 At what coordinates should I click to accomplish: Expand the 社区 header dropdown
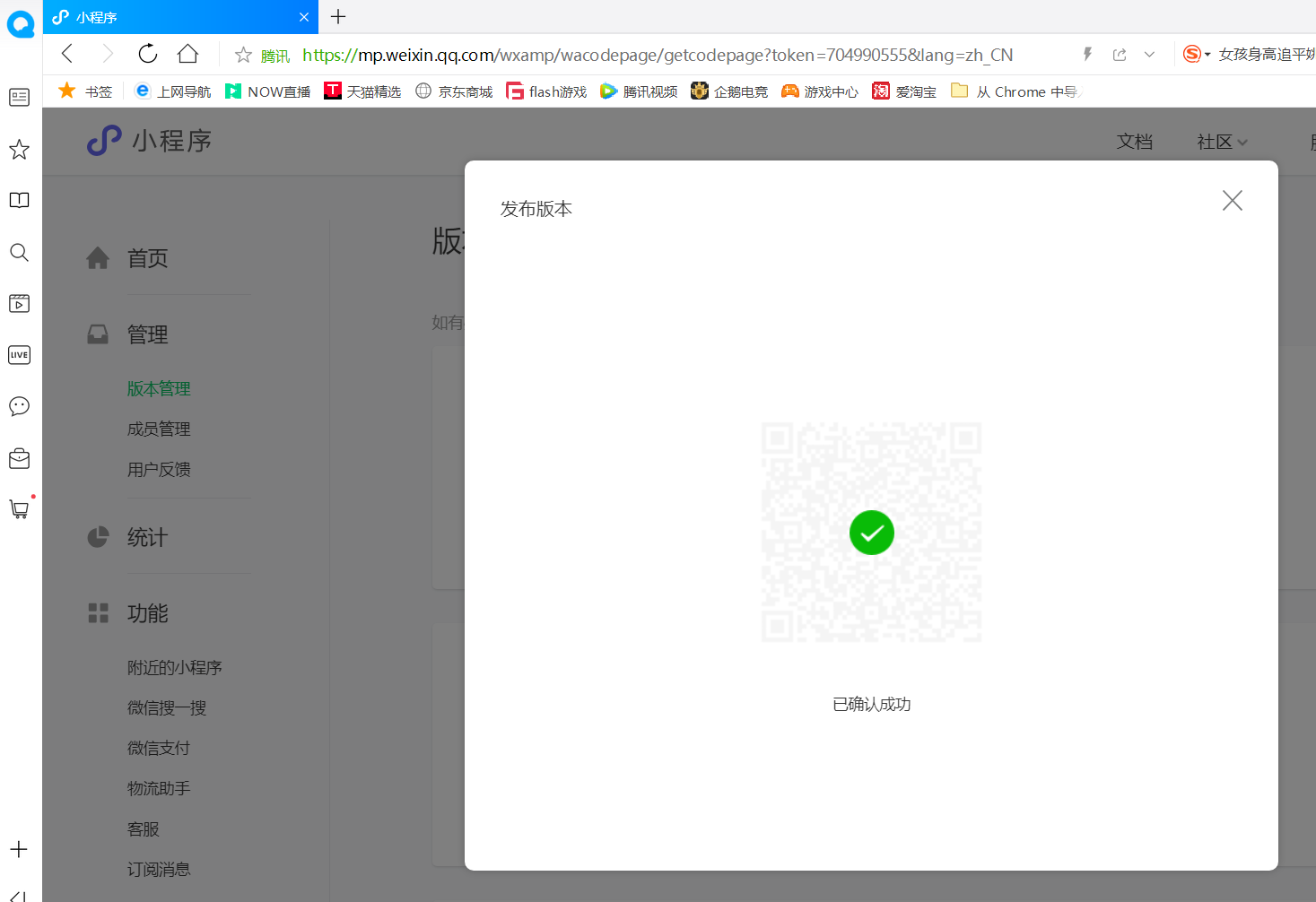[1222, 142]
